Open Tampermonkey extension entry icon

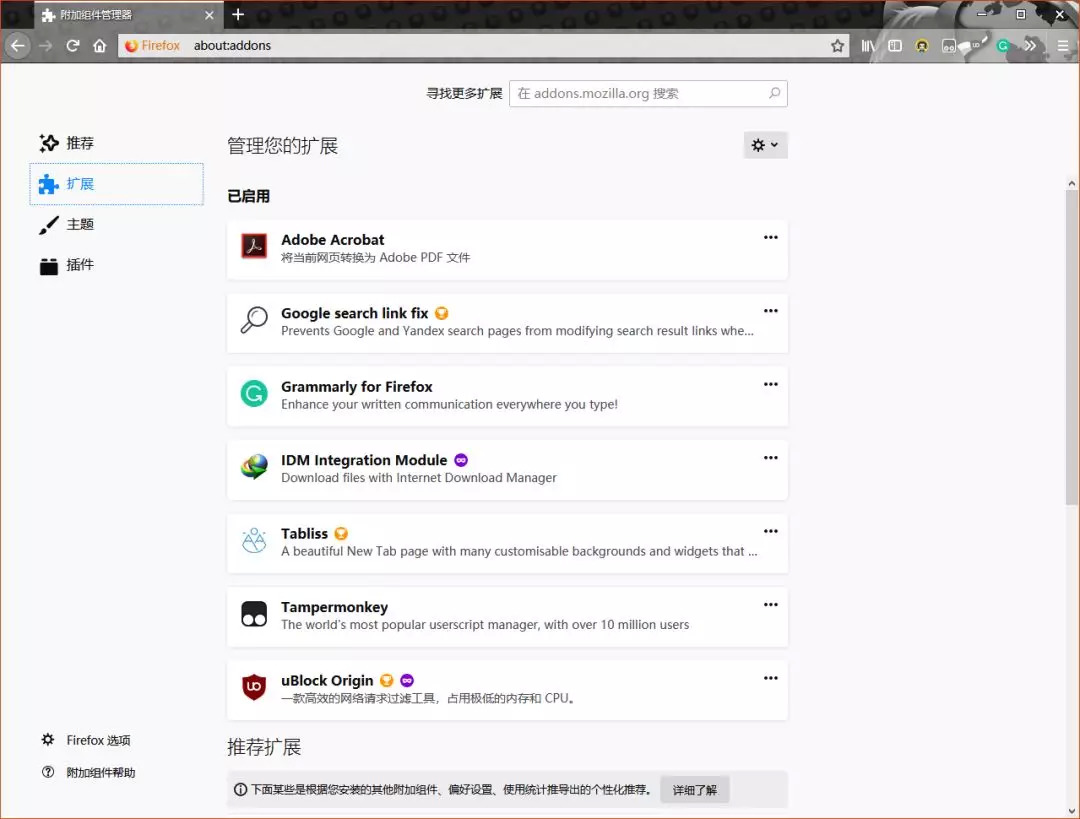(253, 614)
